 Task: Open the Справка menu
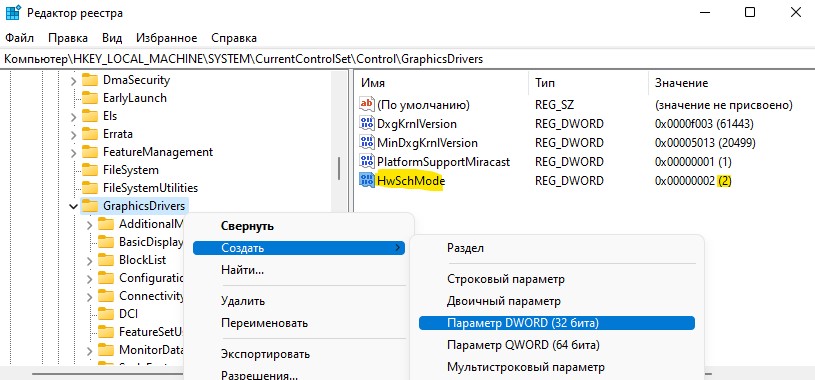click(234, 38)
